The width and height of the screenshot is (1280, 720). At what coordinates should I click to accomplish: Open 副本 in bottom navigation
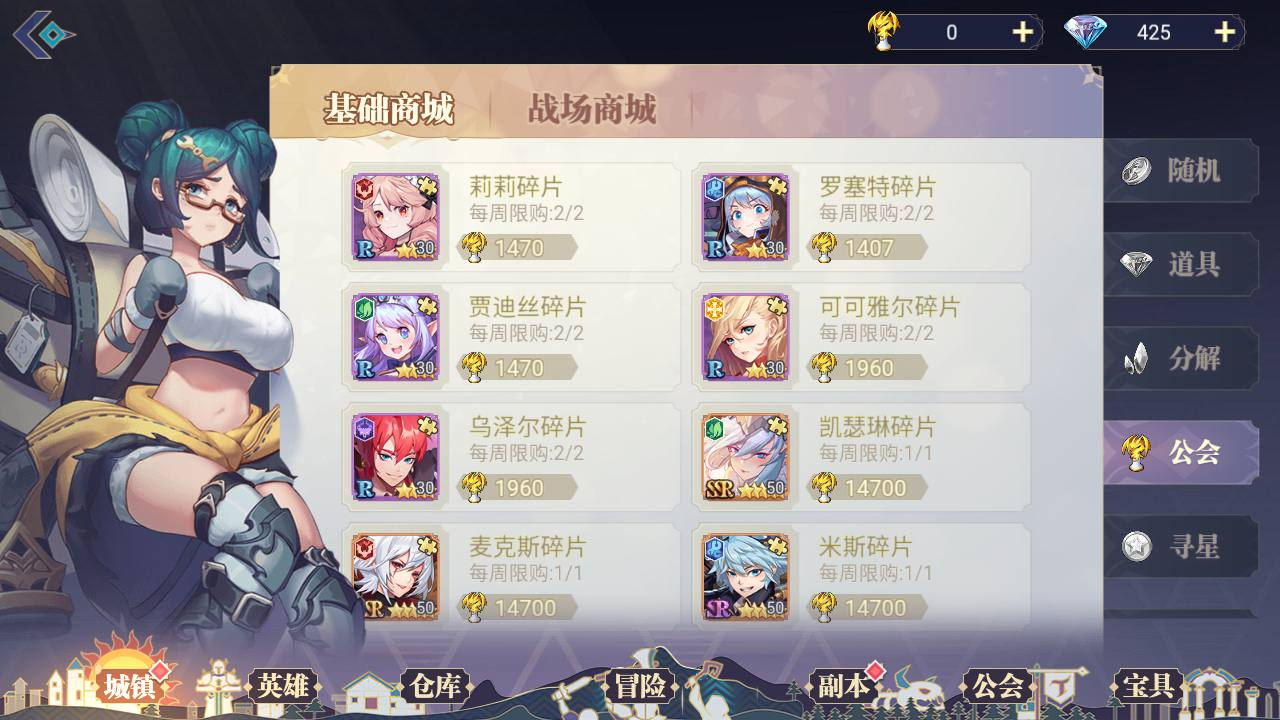click(x=843, y=686)
